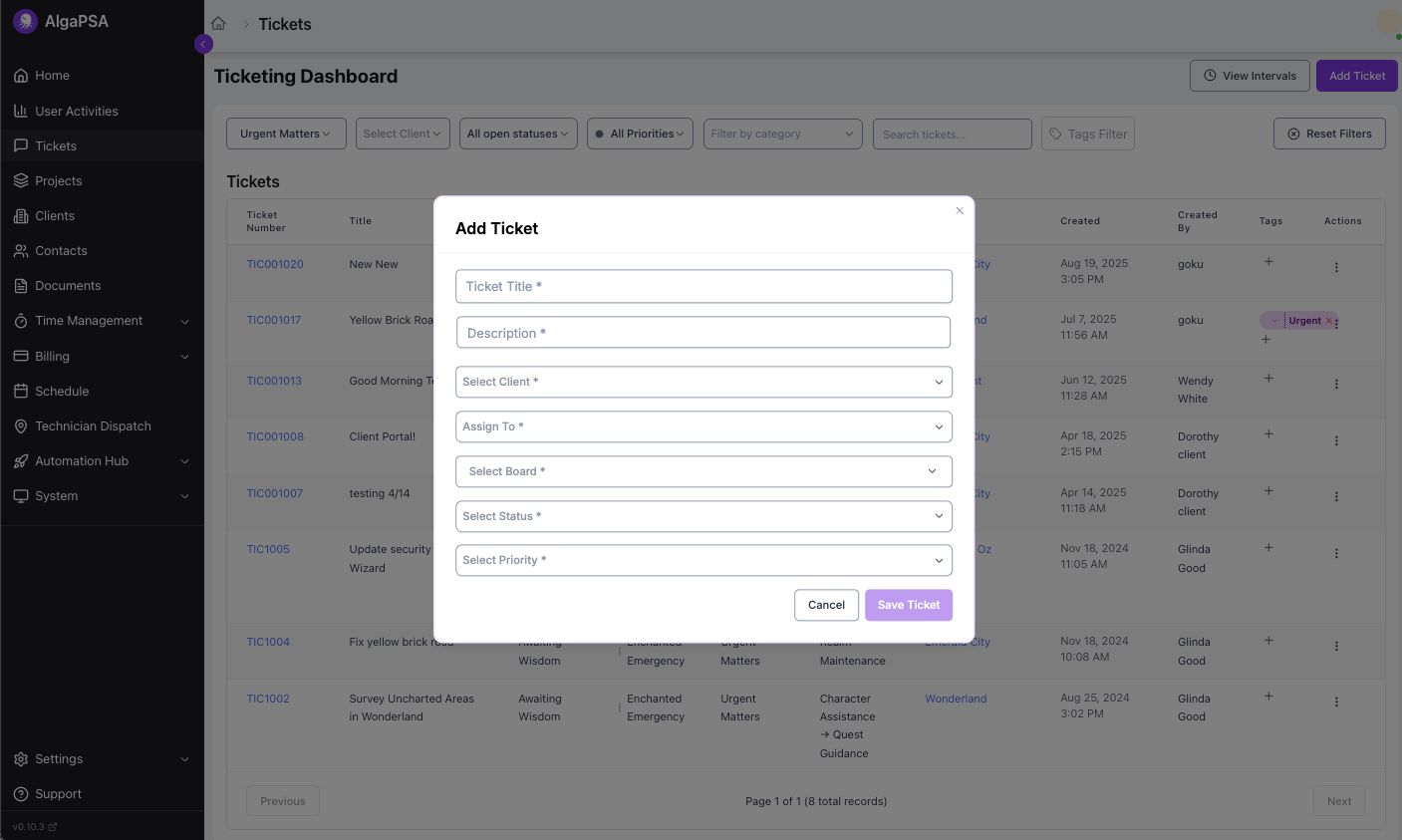The width and height of the screenshot is (1402, 840).
Task: Open Tags Filter
Action: 1087,135
